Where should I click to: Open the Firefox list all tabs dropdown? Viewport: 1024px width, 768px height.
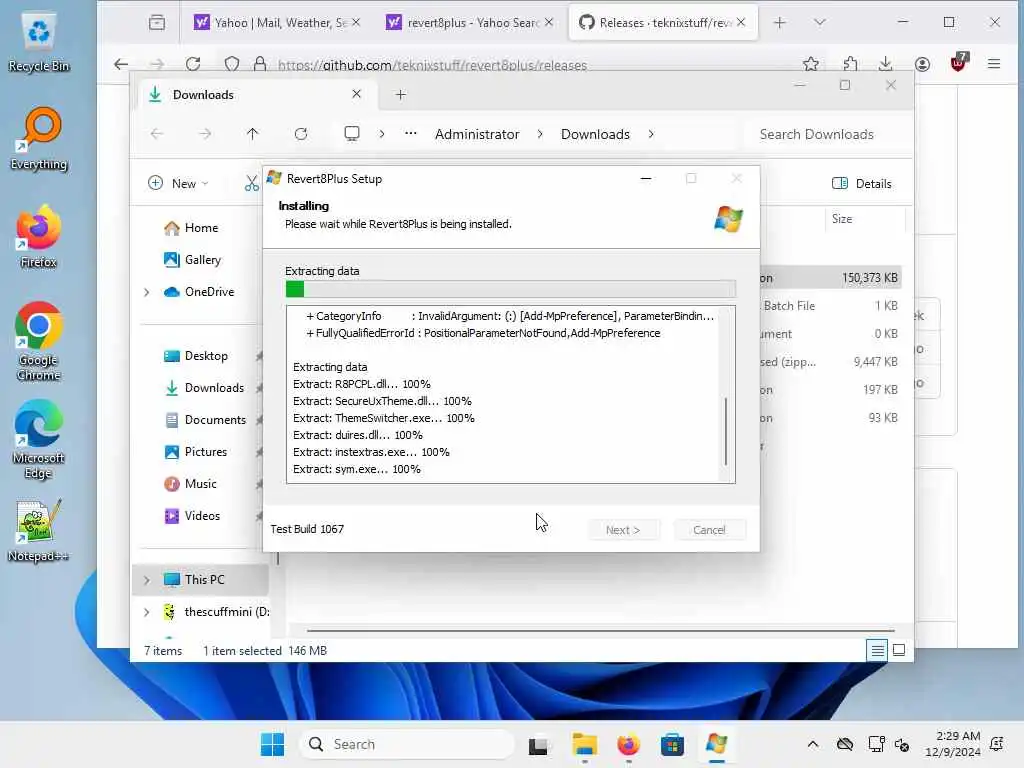(820, 23)
